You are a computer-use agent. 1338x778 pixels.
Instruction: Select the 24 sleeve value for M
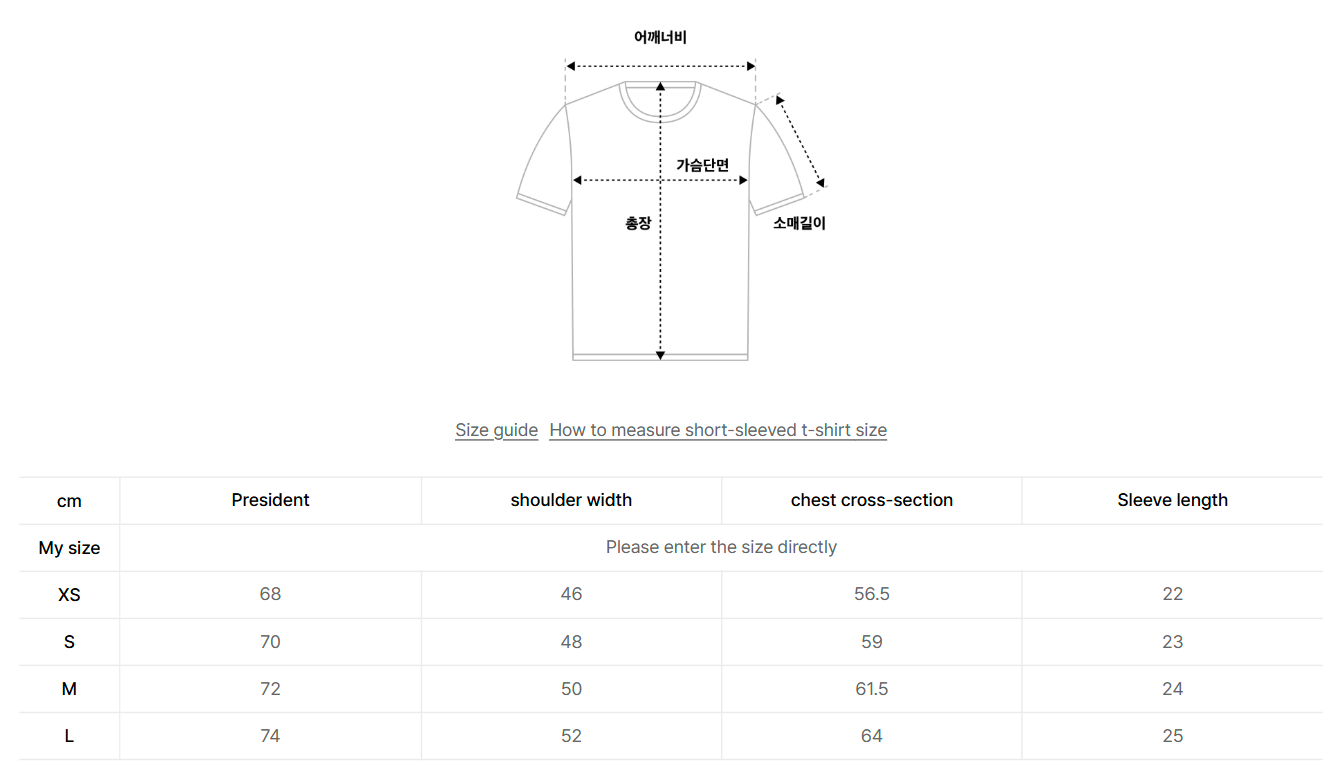[1172, 688]
